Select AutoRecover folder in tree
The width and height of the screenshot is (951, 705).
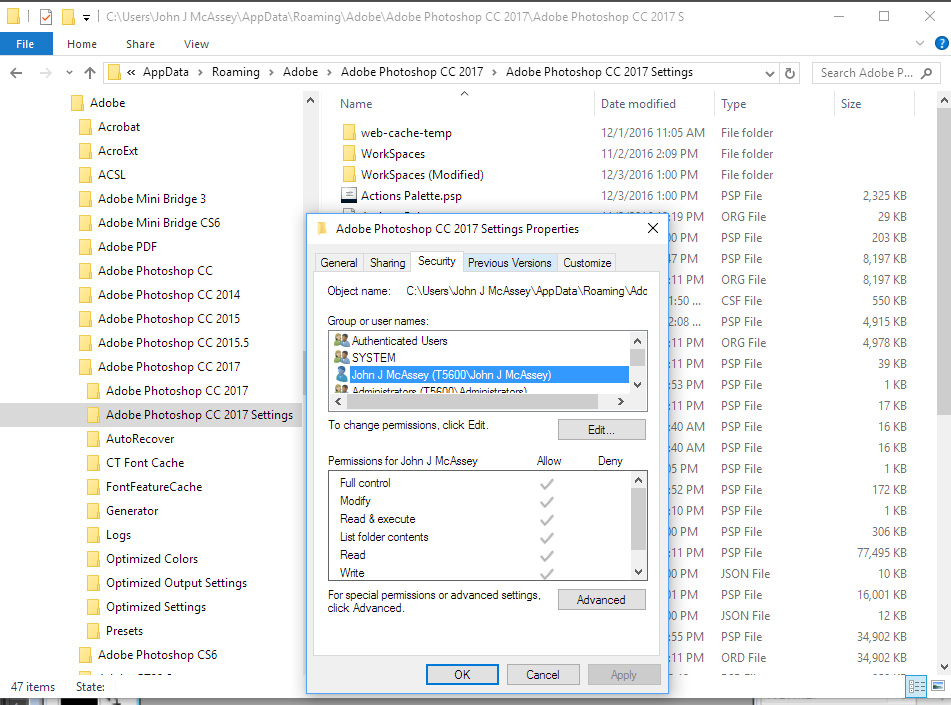click(x=140, y=439)
